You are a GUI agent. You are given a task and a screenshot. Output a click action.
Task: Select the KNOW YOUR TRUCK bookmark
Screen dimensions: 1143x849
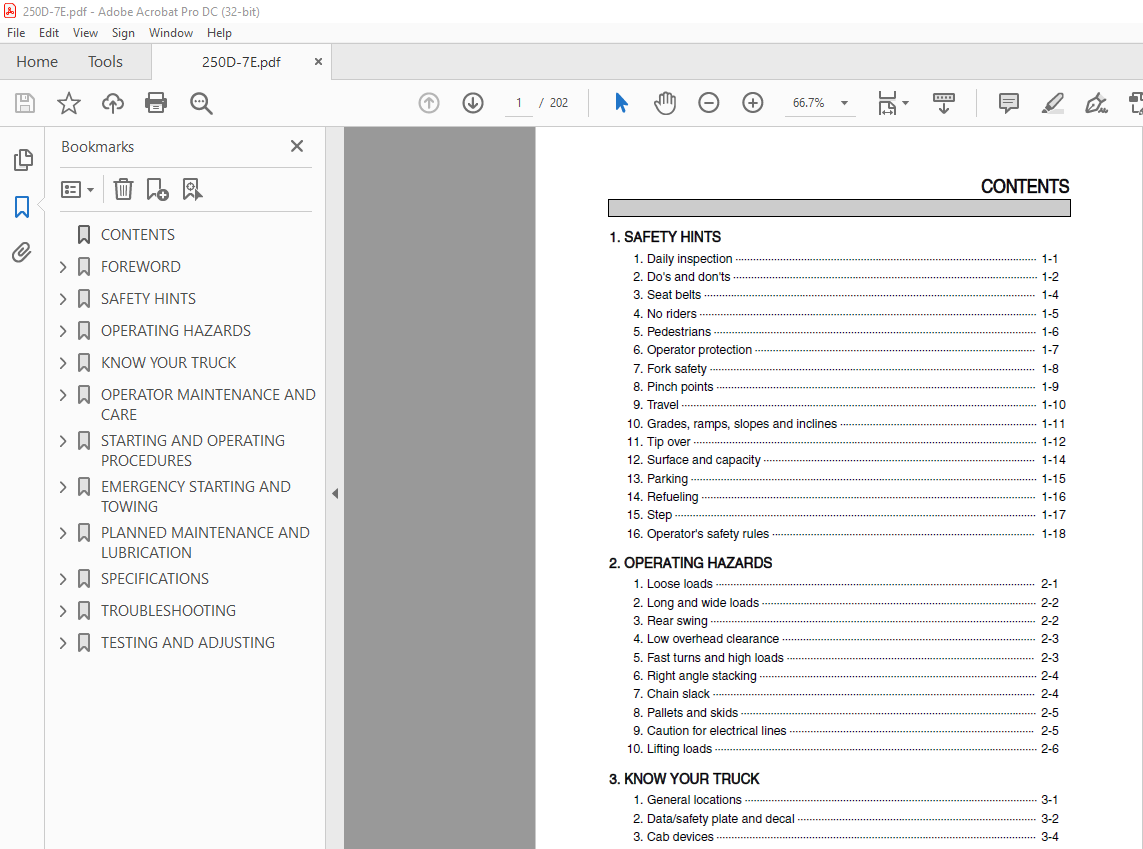coord(168,363)
